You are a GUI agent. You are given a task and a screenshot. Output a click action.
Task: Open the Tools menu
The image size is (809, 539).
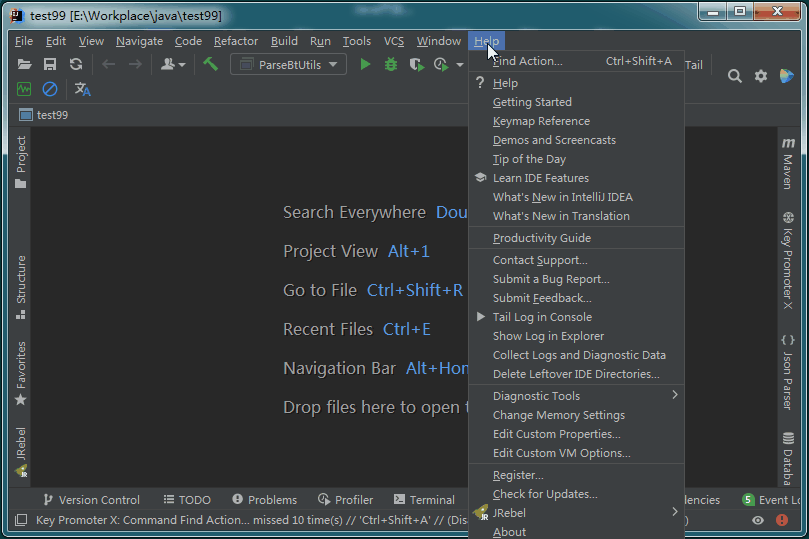pos(357,41)
